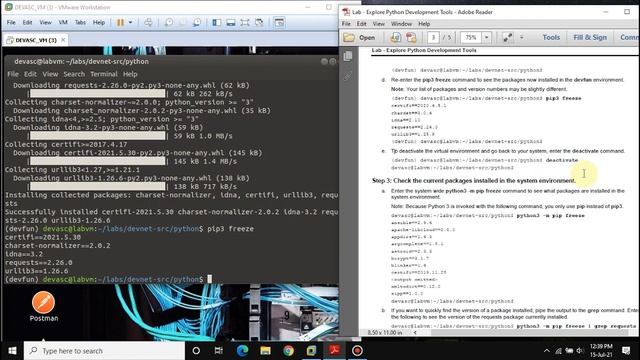The width and height of the screenshot is (640, 360).
Task: Open the terminal View menu
Action: coord(50,74)
